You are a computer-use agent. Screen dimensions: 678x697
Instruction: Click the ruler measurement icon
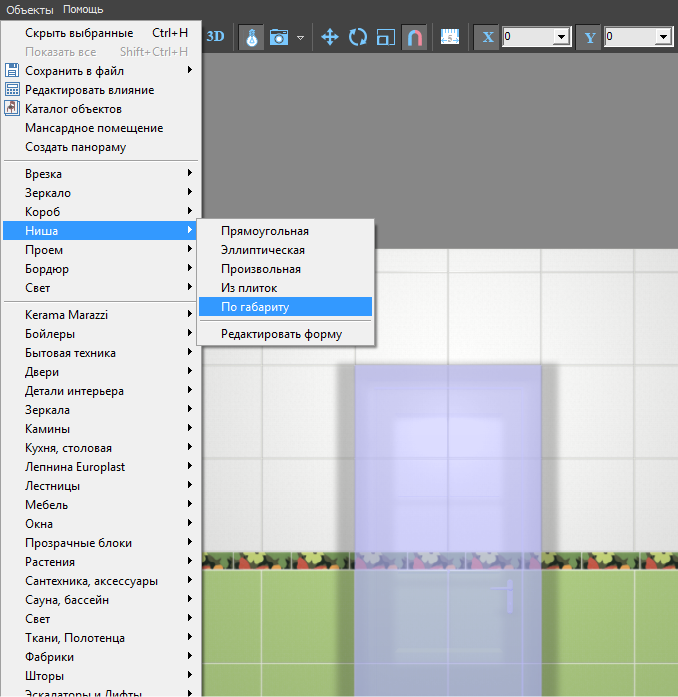pos(450,37)
